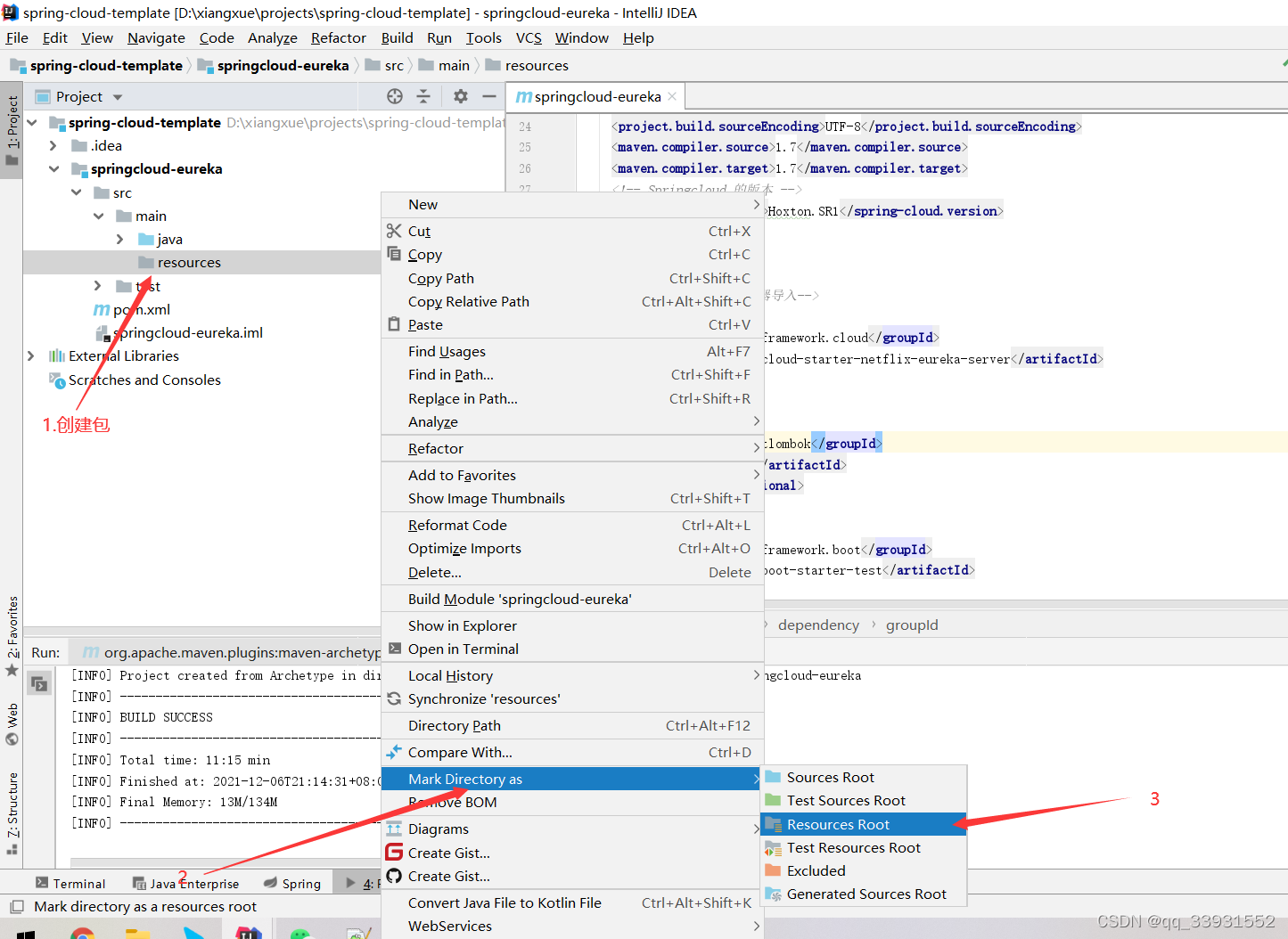This screenshot has height=939, width=1288.
Task: Open the Java Enterprise tool tab
Action: [185, 883]
